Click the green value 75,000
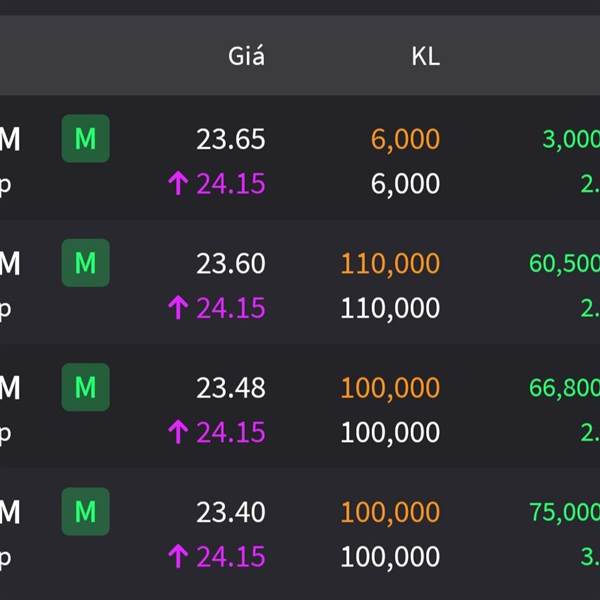This screenshot has width=600, height=600. tap(565, 512)
